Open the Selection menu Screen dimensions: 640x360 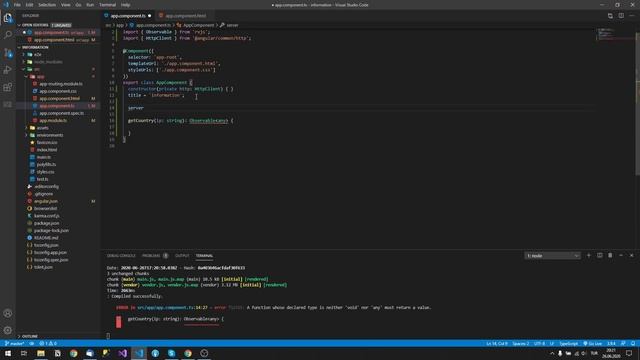point(47,5)
